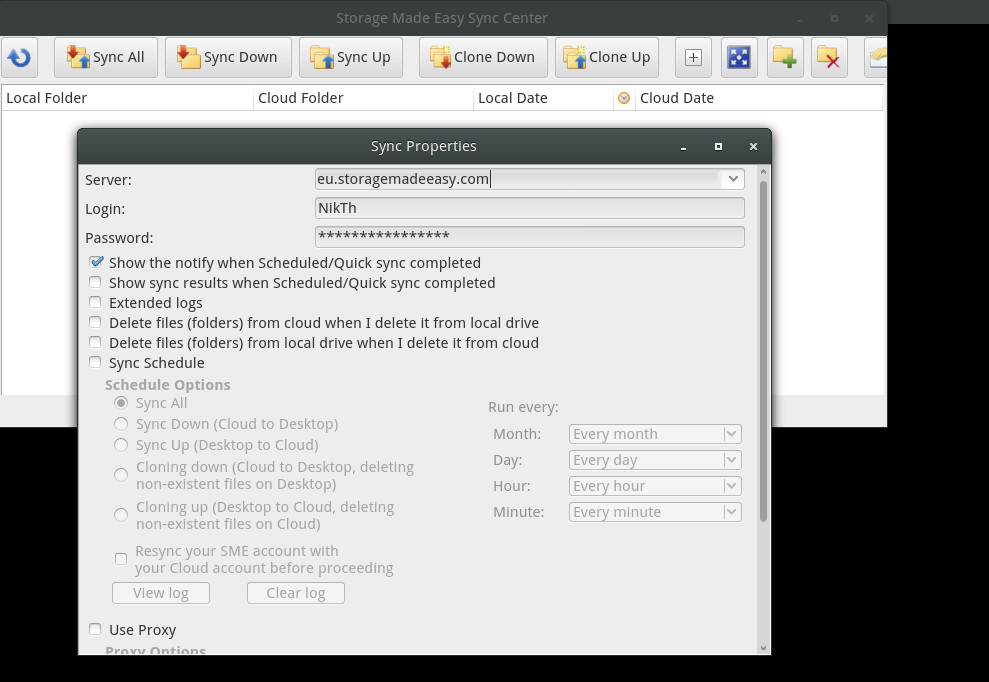The width and height of the screenshot is (989, 682).
Task: Tick the Use Proxy checkbox
Action: (96, 630)
